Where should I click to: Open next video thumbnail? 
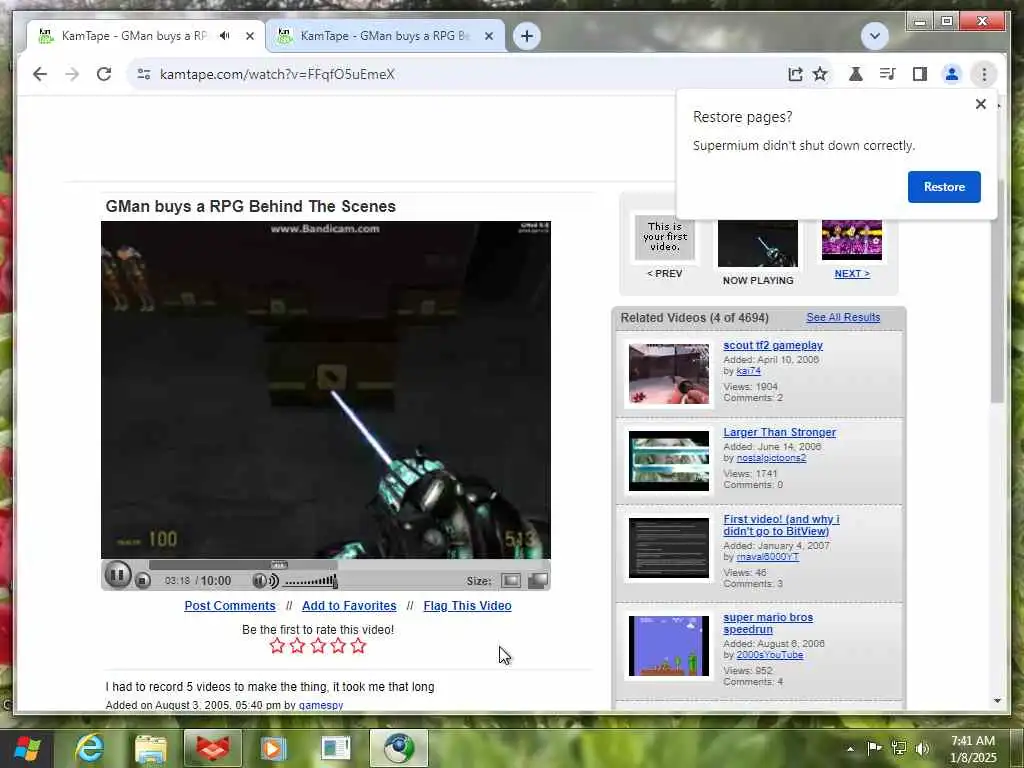coord(852,239)
